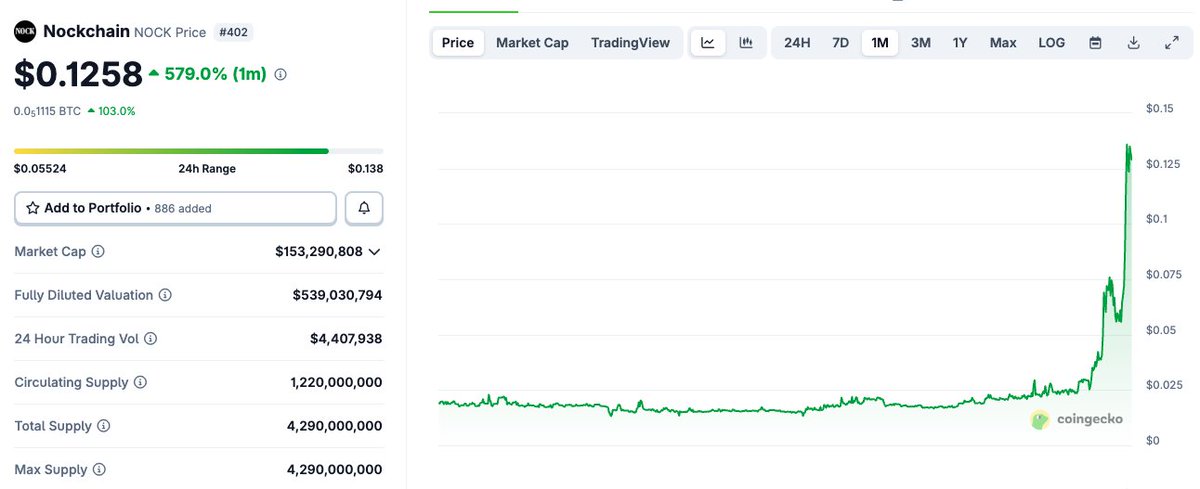Image resolution: width=1200 pixels, height=489 pixels.
Task: Click the $0.138 range high value
Action: pyautogui.click(x=365, y=169)
